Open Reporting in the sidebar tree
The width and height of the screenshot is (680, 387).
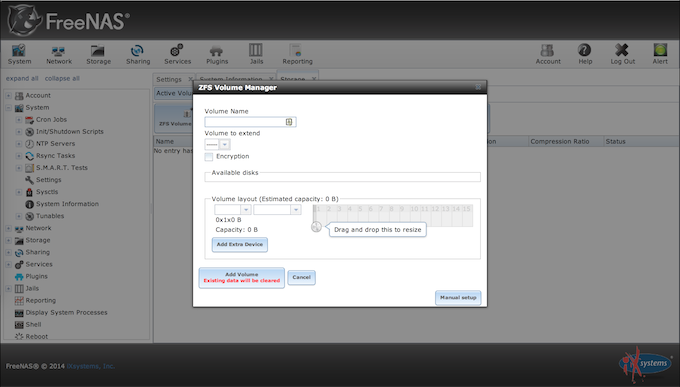pos(40,300)
